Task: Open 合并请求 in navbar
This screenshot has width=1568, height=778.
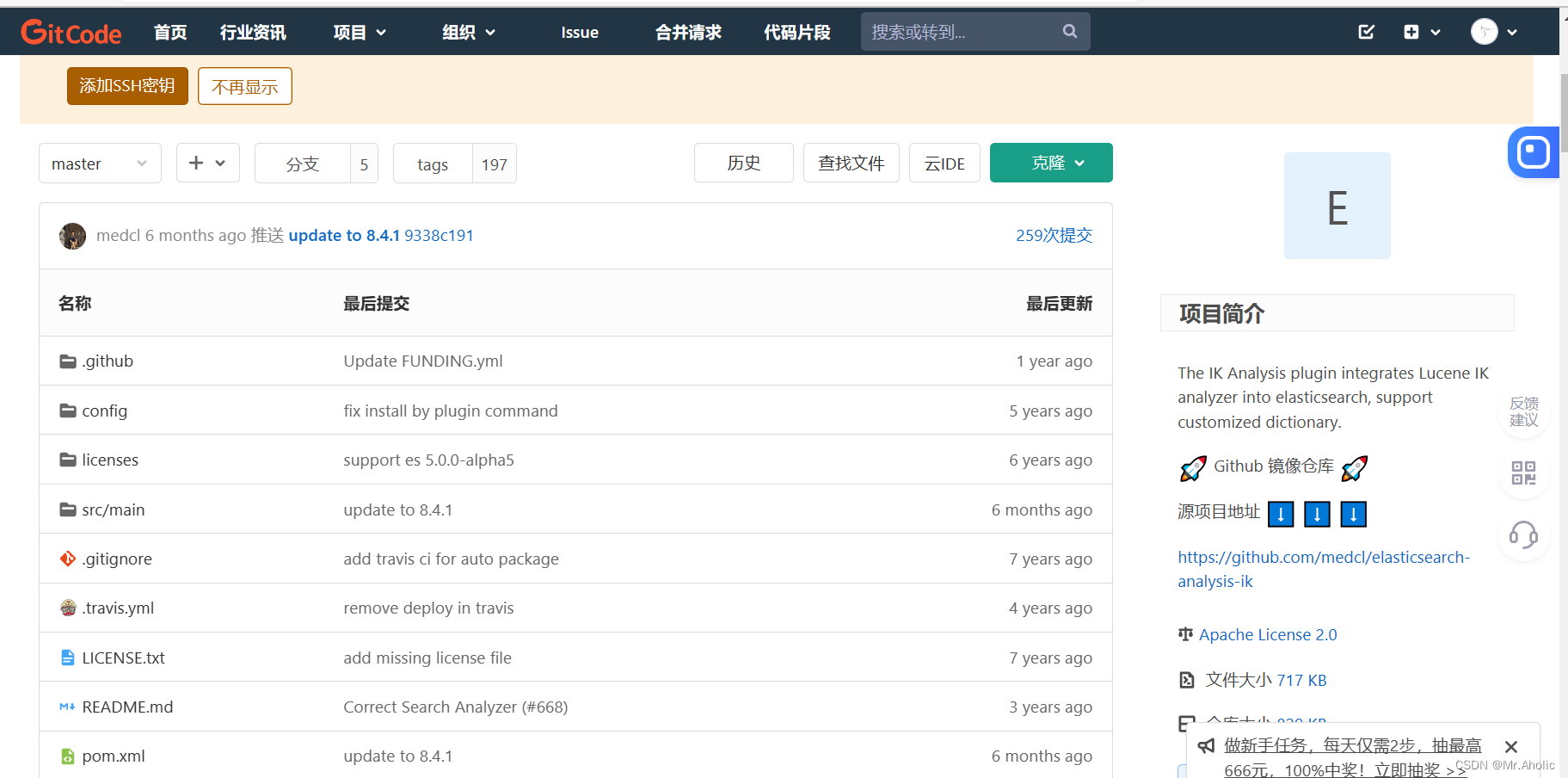Action: 688,32
